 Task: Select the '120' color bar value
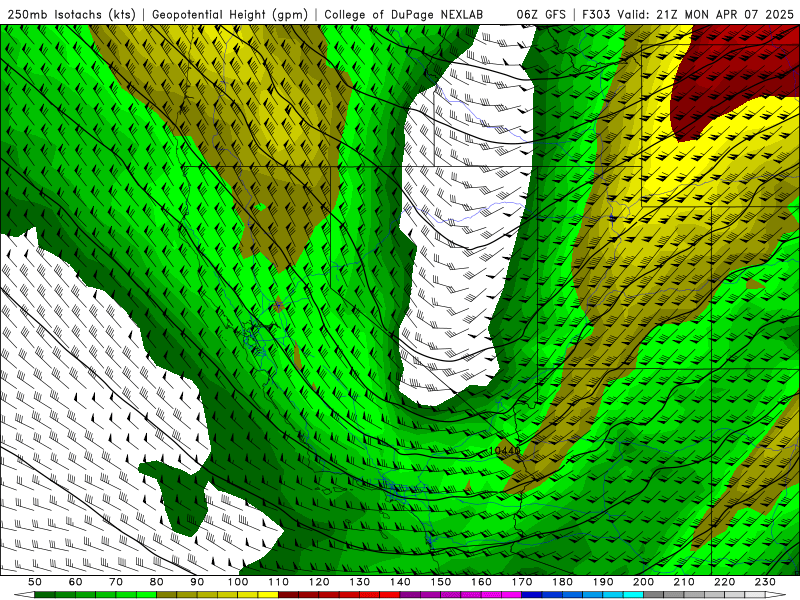pyautogui.click(x=319, y=582)
